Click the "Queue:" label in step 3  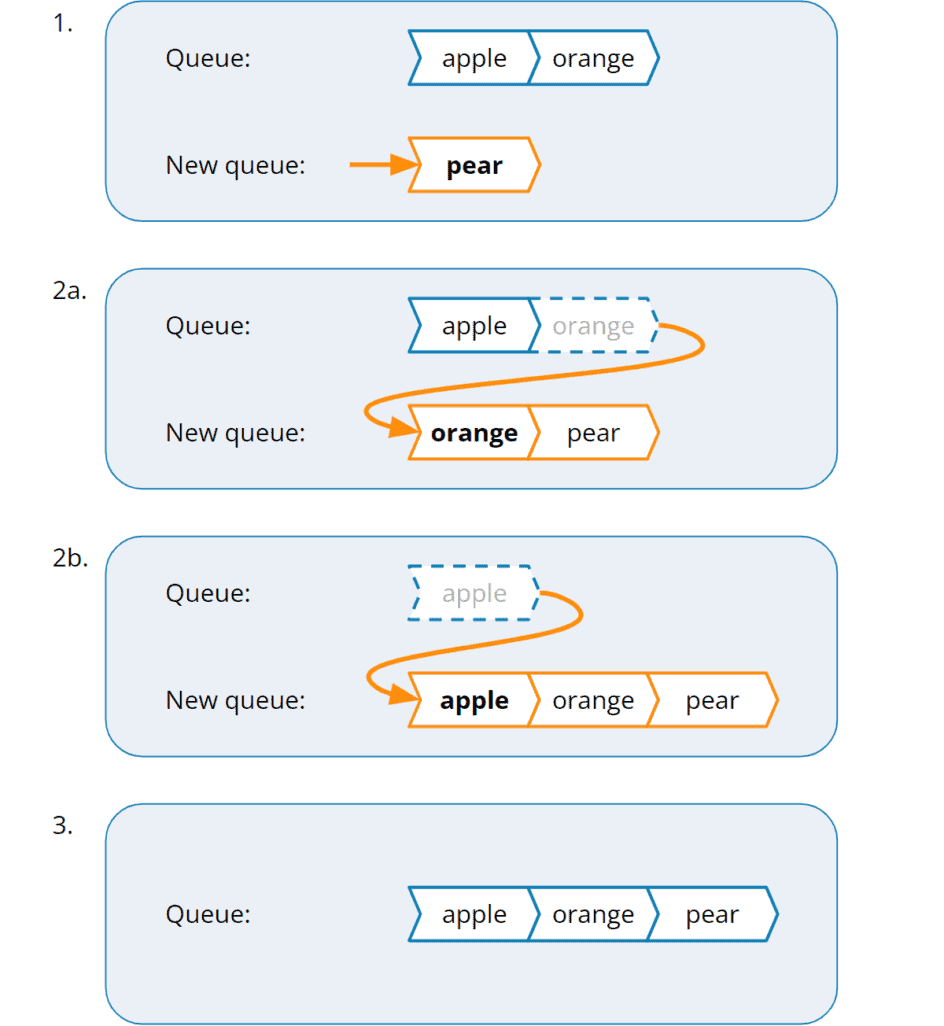(208, 915)
